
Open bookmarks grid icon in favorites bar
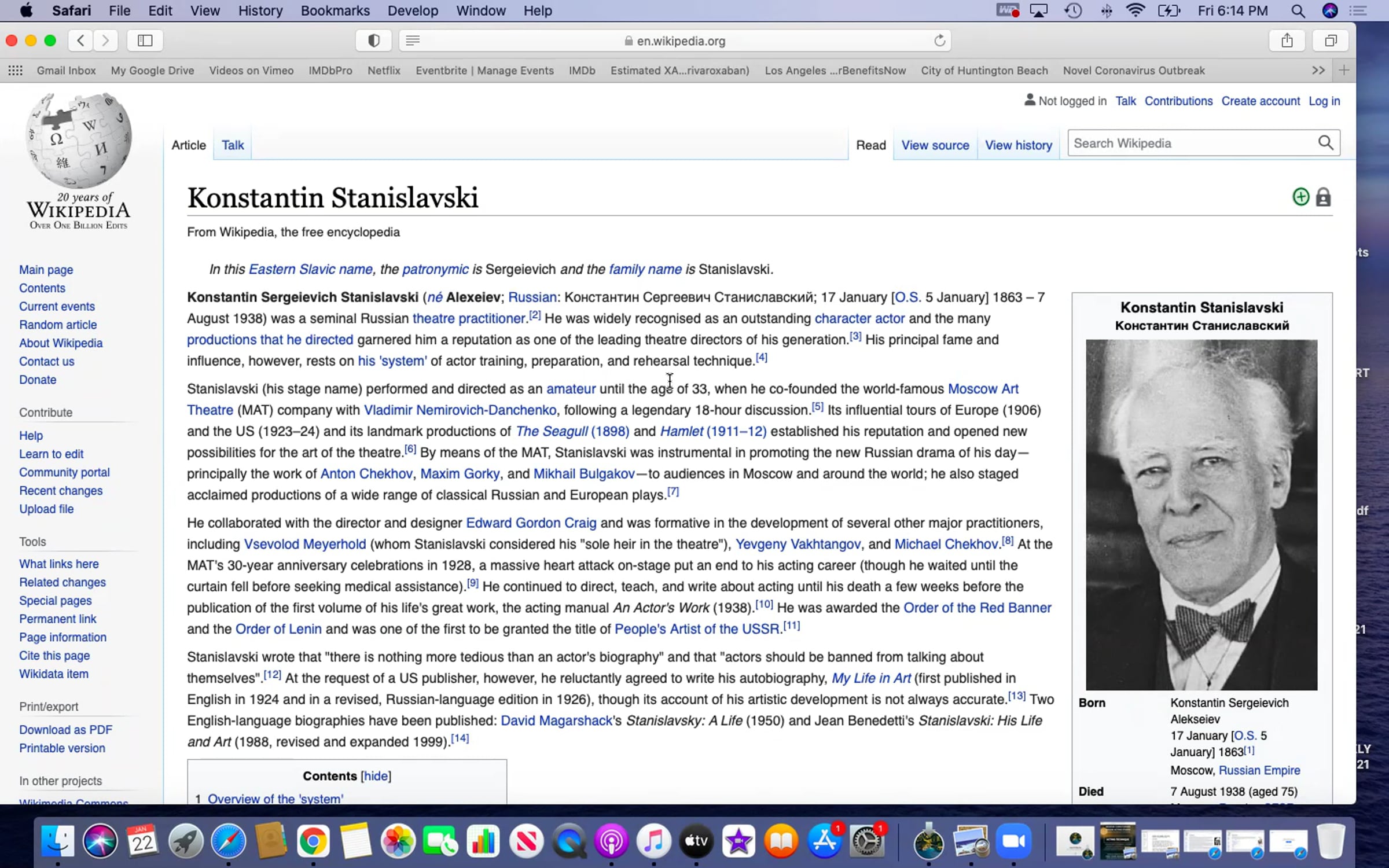[x=16, y=71]
